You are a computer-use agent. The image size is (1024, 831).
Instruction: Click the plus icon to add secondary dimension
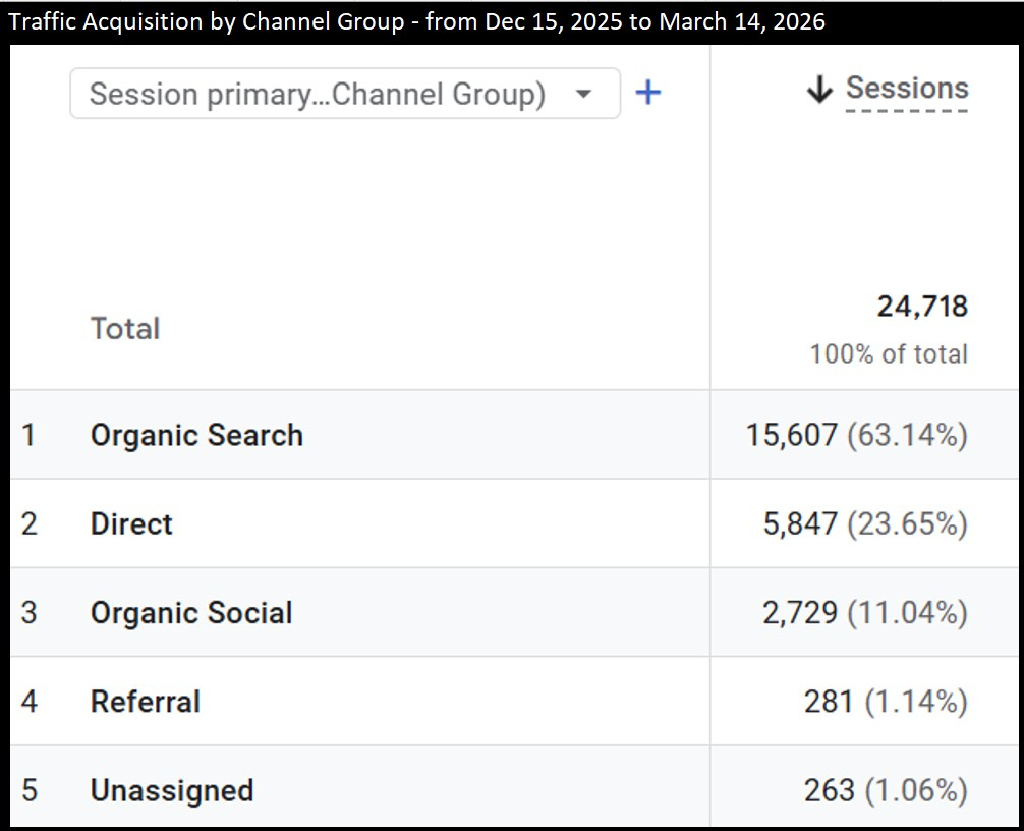click(647, 92)
